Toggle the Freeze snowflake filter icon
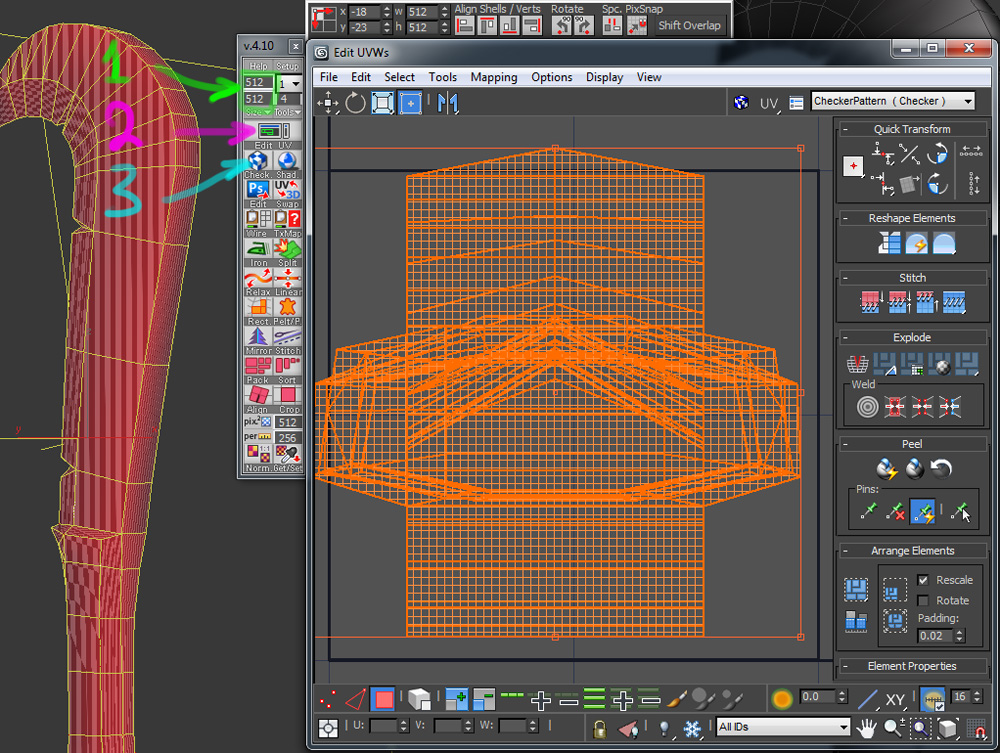The width and height of the screenshot is (1000, 753). tap(691, 727)
